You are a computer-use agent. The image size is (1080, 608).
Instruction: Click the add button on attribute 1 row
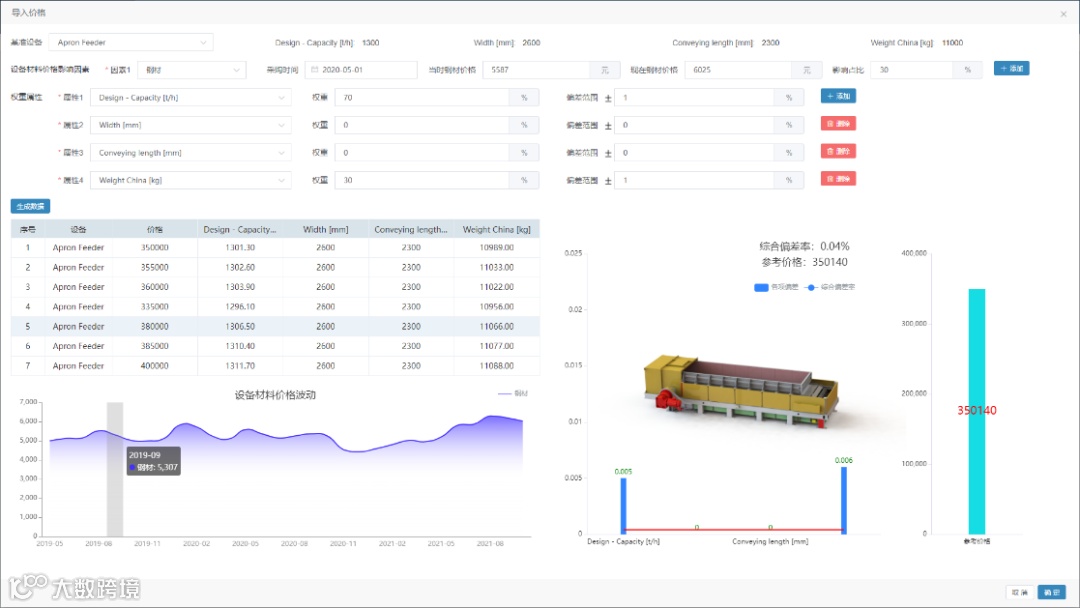point(838,96)
